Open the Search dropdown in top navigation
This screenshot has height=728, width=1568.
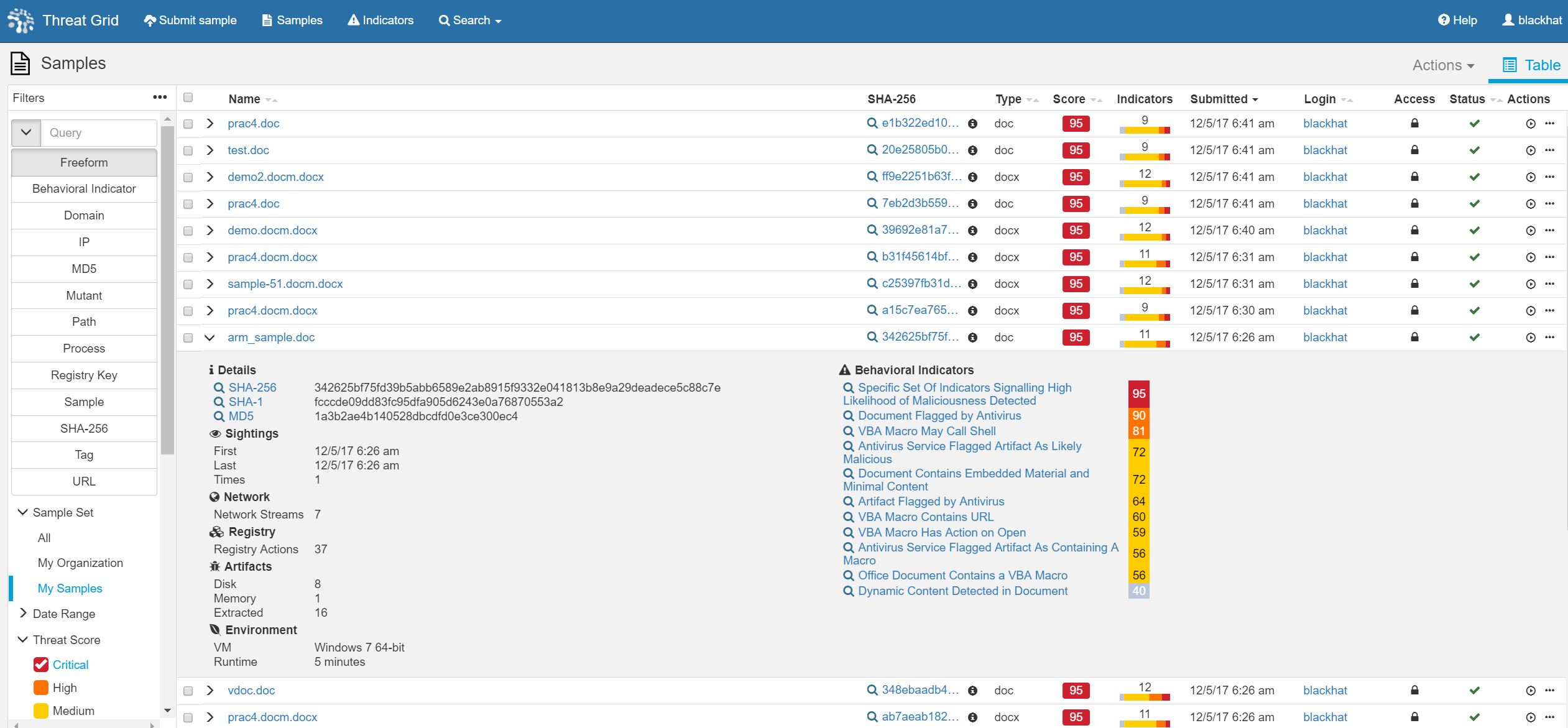click(470, 21)
